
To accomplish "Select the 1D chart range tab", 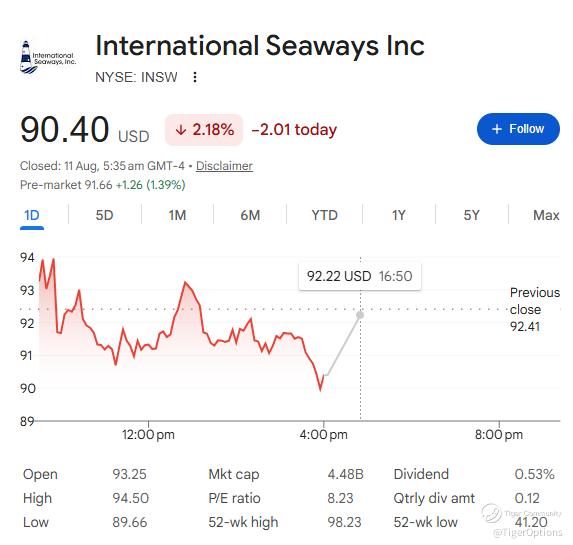I will [x=32, y=215].
